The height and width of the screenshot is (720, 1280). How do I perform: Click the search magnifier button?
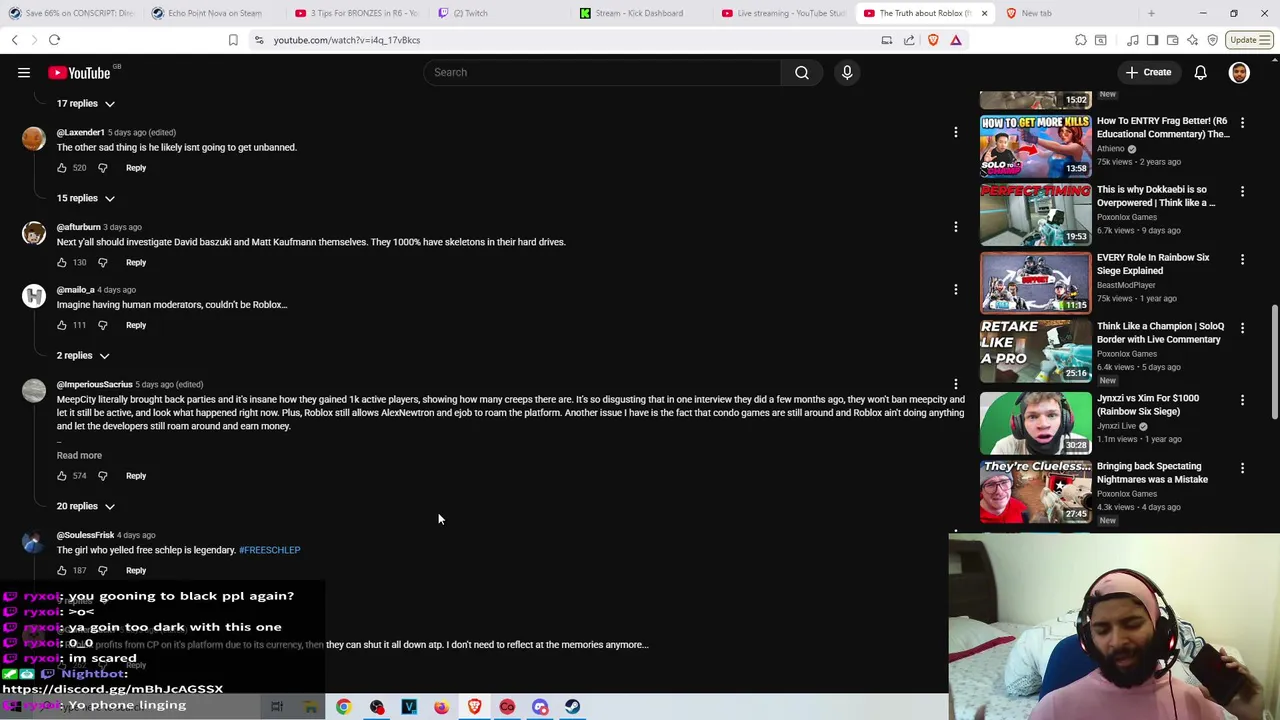click(801, 72)
